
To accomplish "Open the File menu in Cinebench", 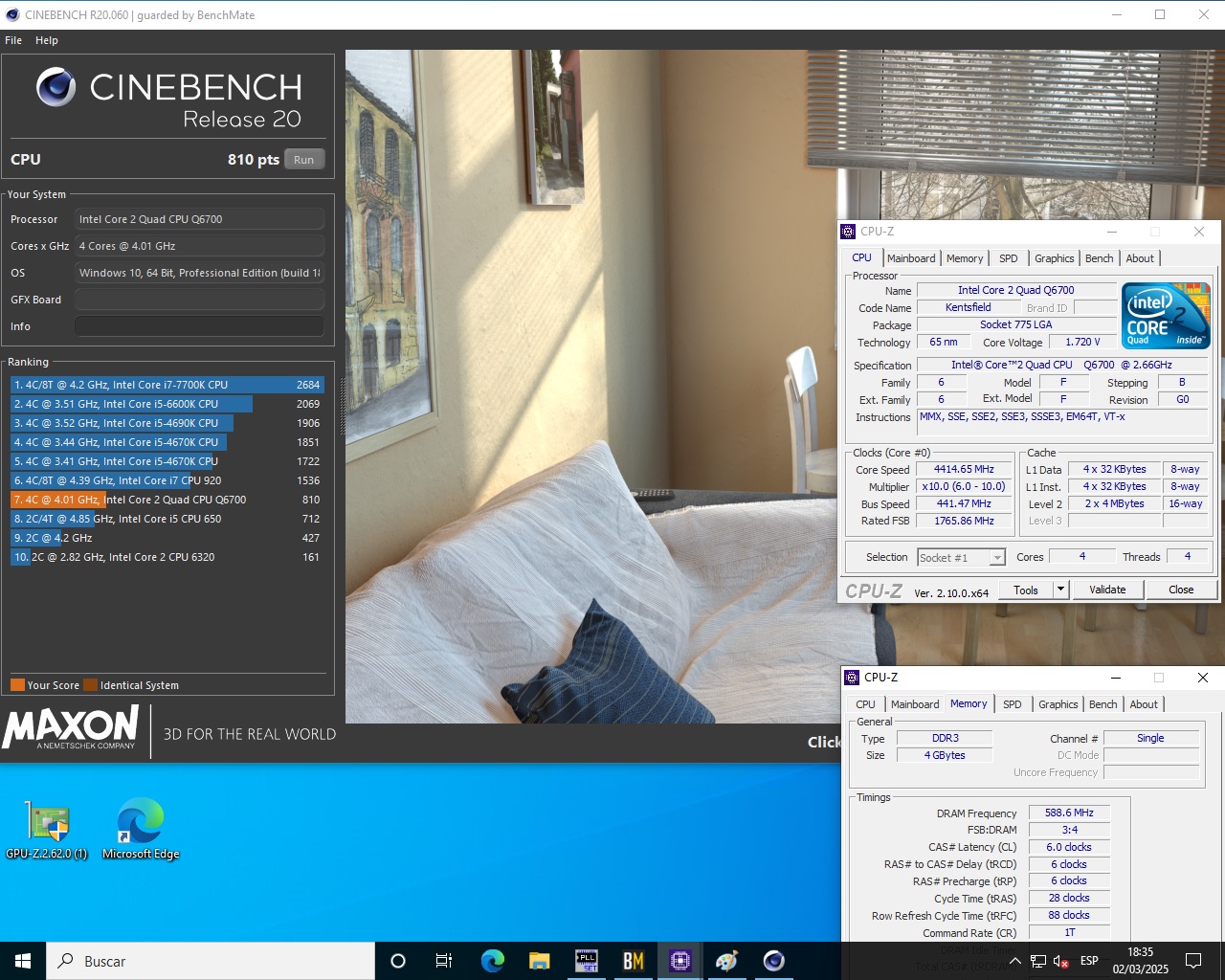I will 13,40.
